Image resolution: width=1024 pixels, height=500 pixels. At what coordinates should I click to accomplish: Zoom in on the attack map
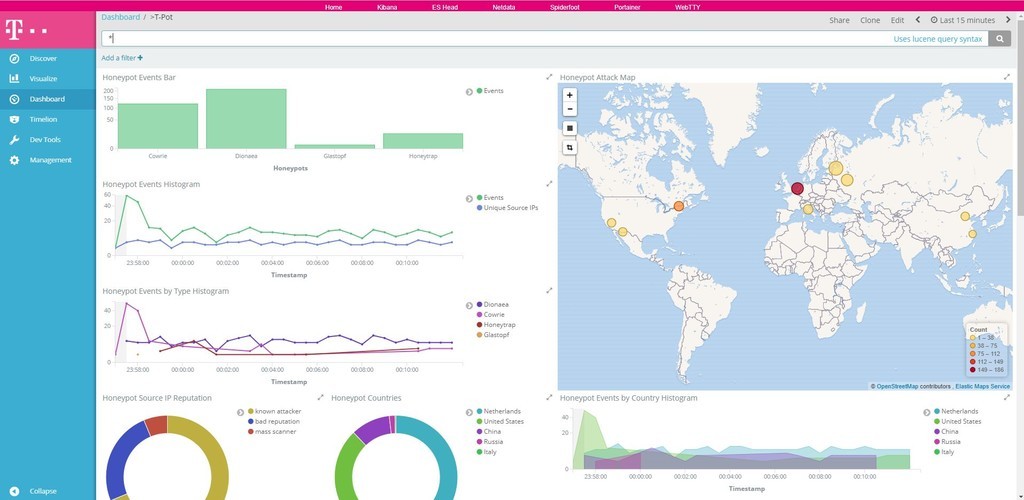pos(569,95)
